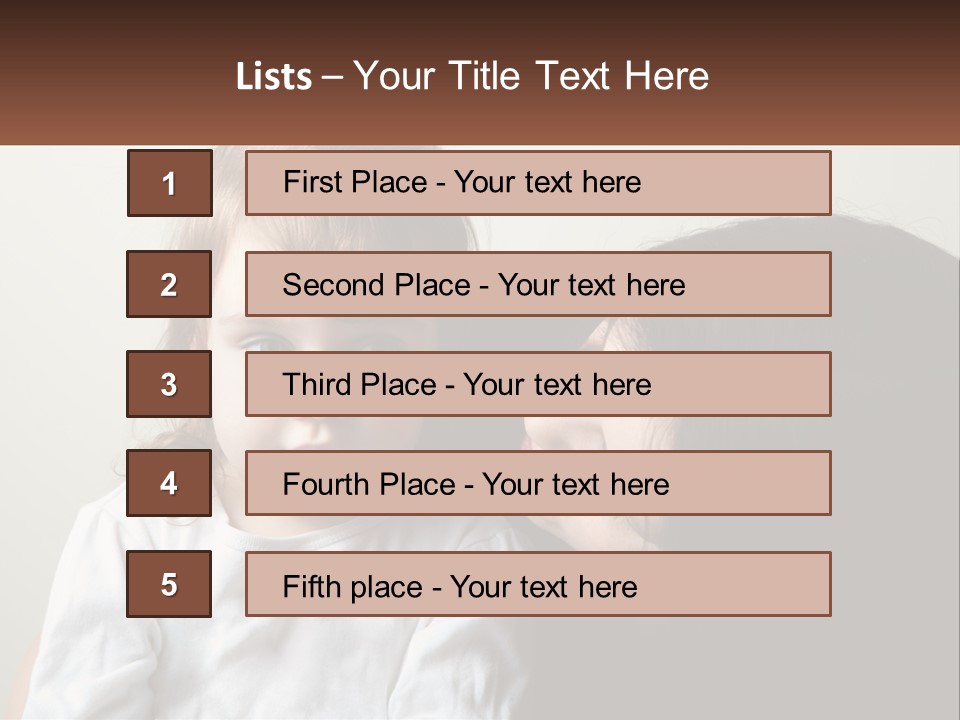Click the number 3 box
Image resolution: width=960 pixels, height=720 pixels.
[x=169, y=384]
